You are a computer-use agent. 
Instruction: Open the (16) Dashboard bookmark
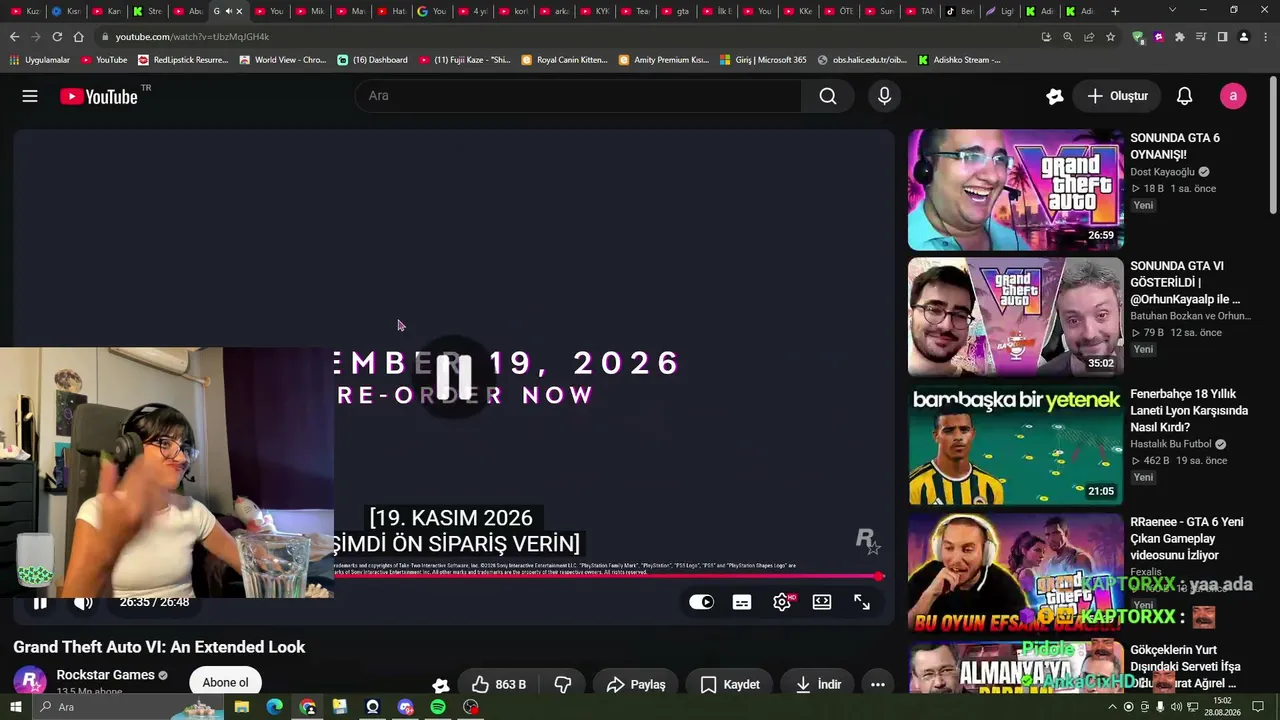coord(373,60)
